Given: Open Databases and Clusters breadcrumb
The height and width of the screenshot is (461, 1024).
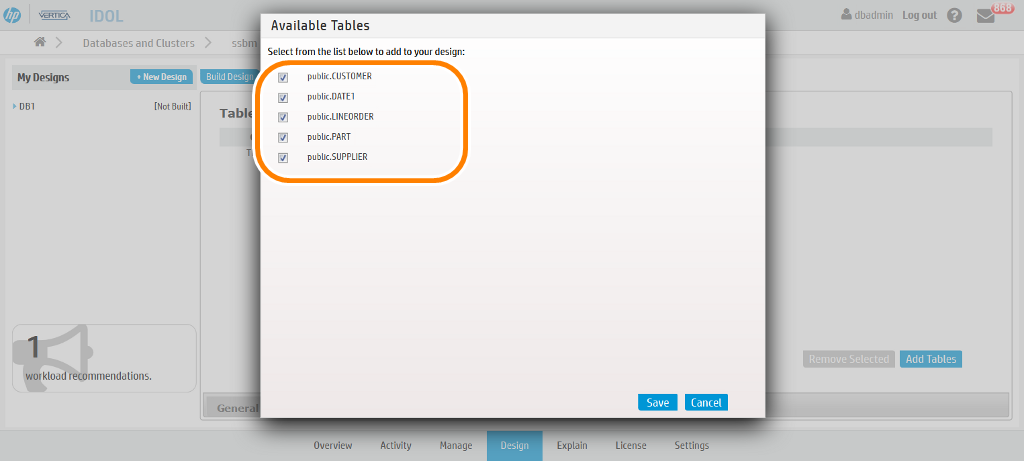Looking at the screenshot, I should [138, 42].
